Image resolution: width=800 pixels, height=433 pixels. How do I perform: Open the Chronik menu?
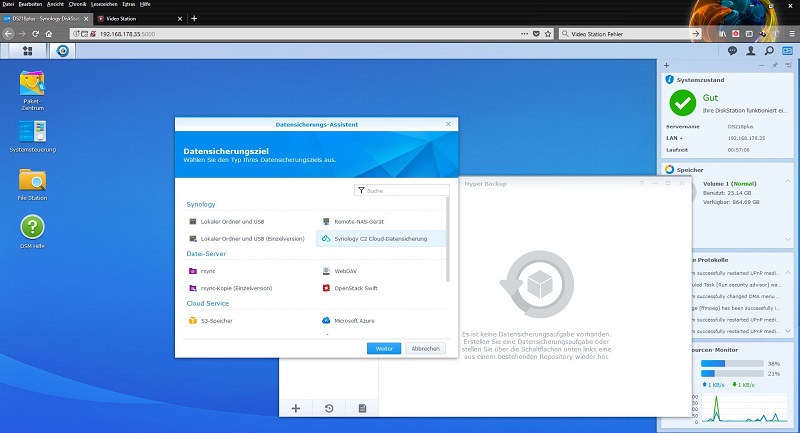pos(78,4)
